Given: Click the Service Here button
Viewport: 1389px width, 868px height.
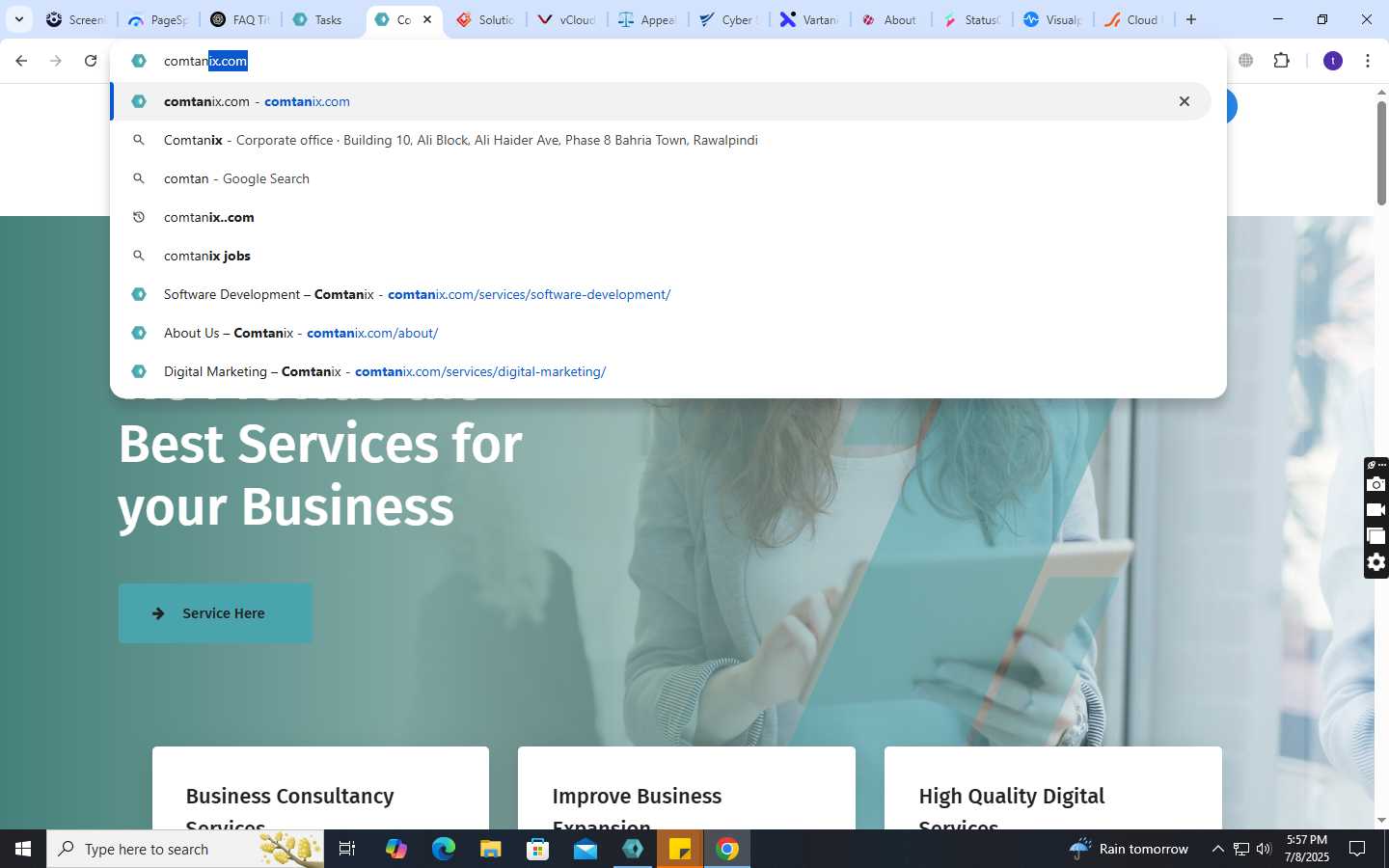Looking at the screenshot, I should [x=215, y=613].
